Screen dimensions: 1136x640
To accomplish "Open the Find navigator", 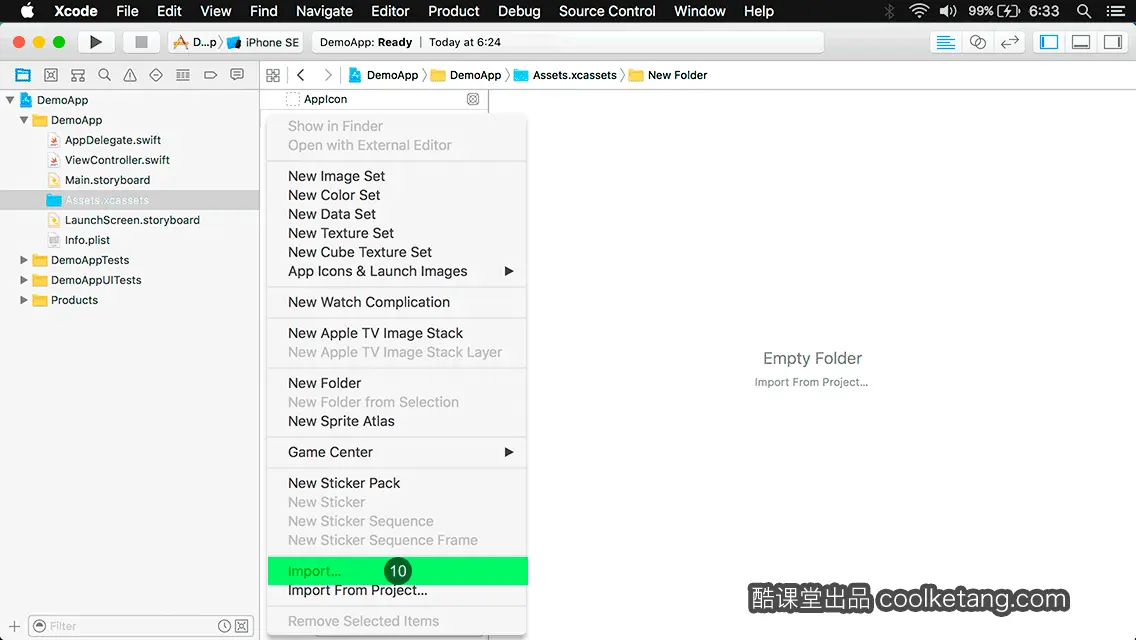I will click(x=104, y=75).
